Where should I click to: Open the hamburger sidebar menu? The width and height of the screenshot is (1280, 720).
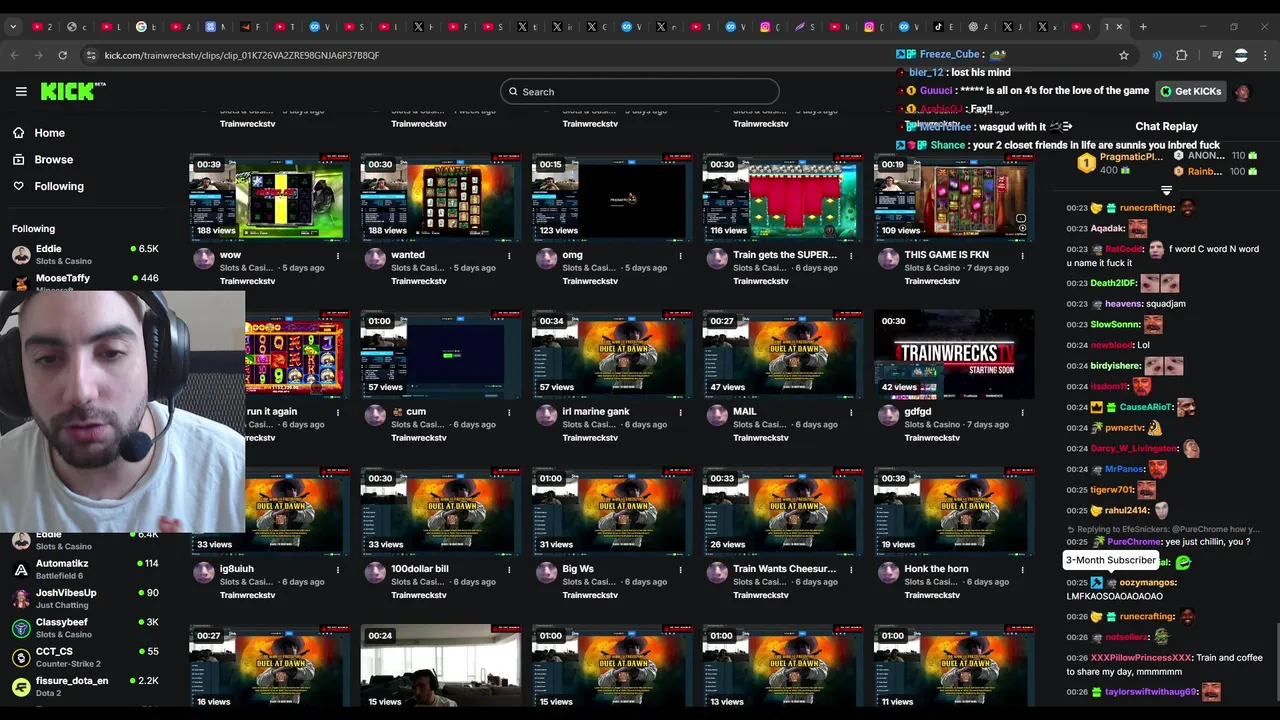point(21,91)
